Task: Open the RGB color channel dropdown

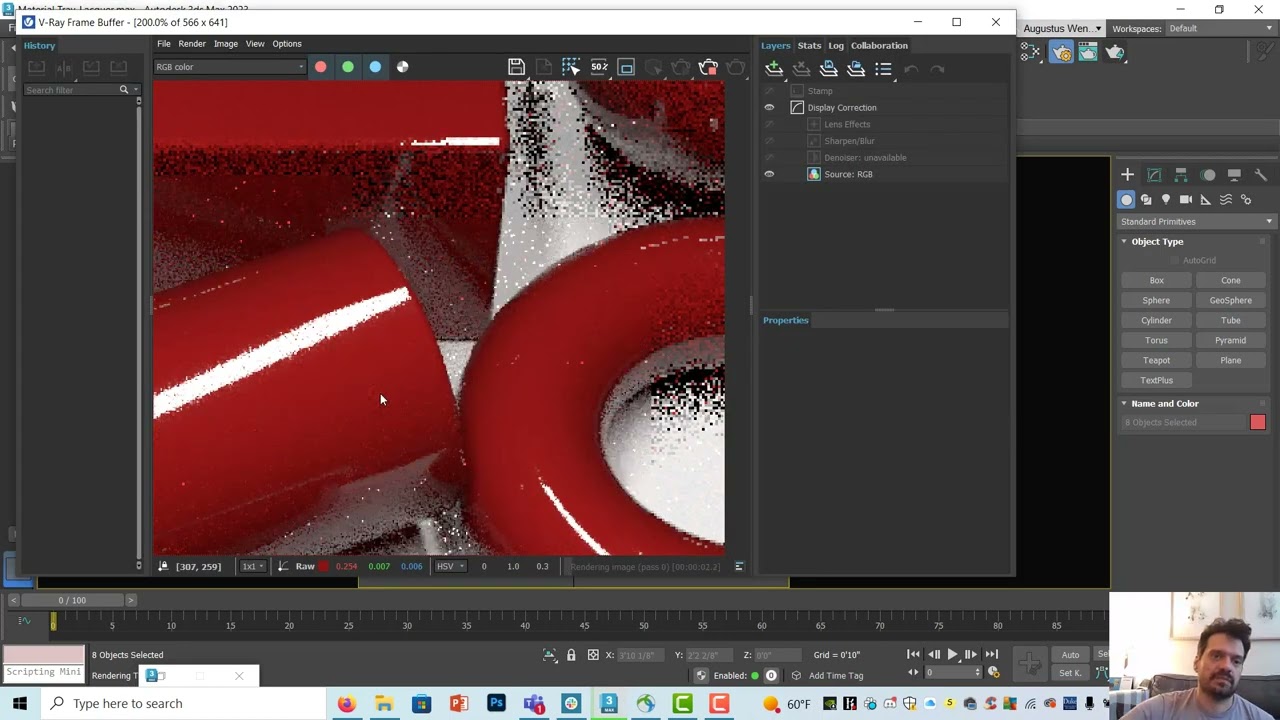Action: click(229, 67)
